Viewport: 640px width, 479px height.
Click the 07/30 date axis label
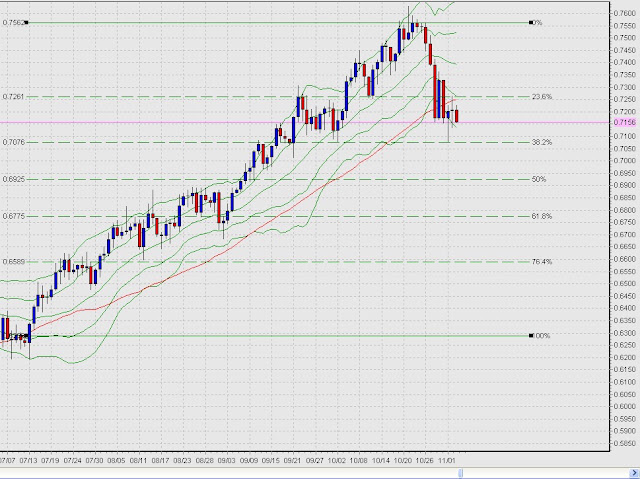95,461
